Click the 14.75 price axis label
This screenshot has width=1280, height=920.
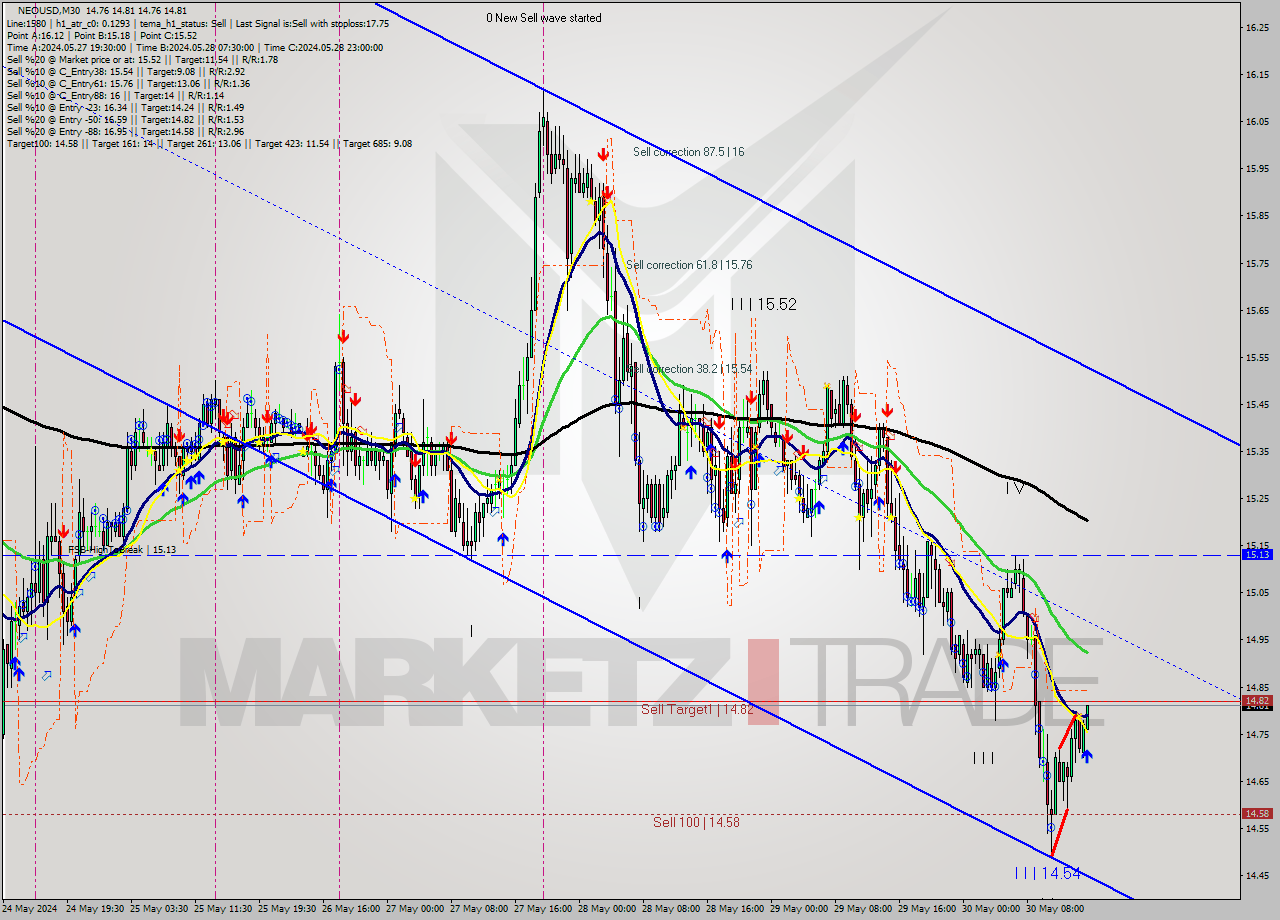(x=1256, y=734)
